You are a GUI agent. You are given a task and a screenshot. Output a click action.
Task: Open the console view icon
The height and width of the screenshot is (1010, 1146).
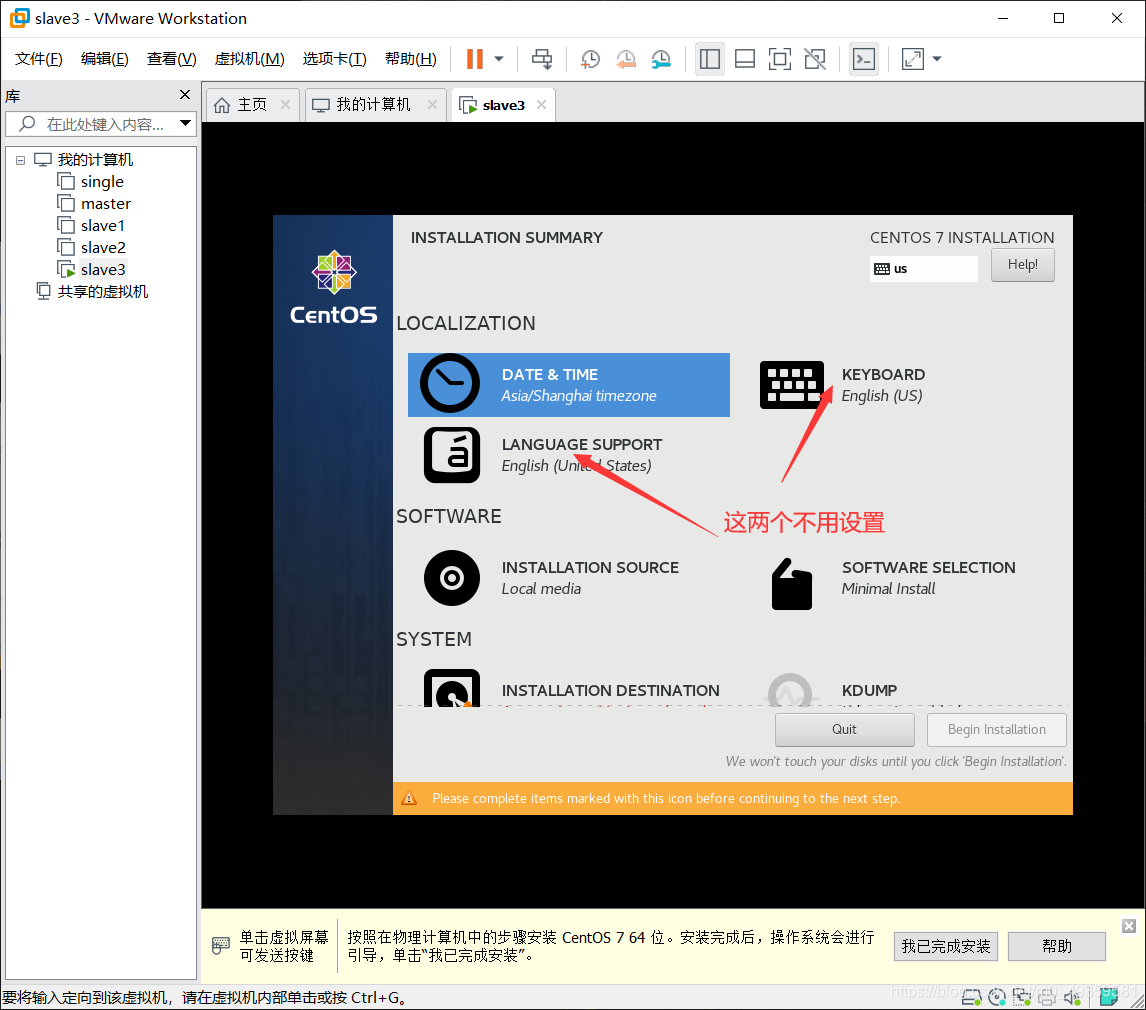tap(864, 59)
